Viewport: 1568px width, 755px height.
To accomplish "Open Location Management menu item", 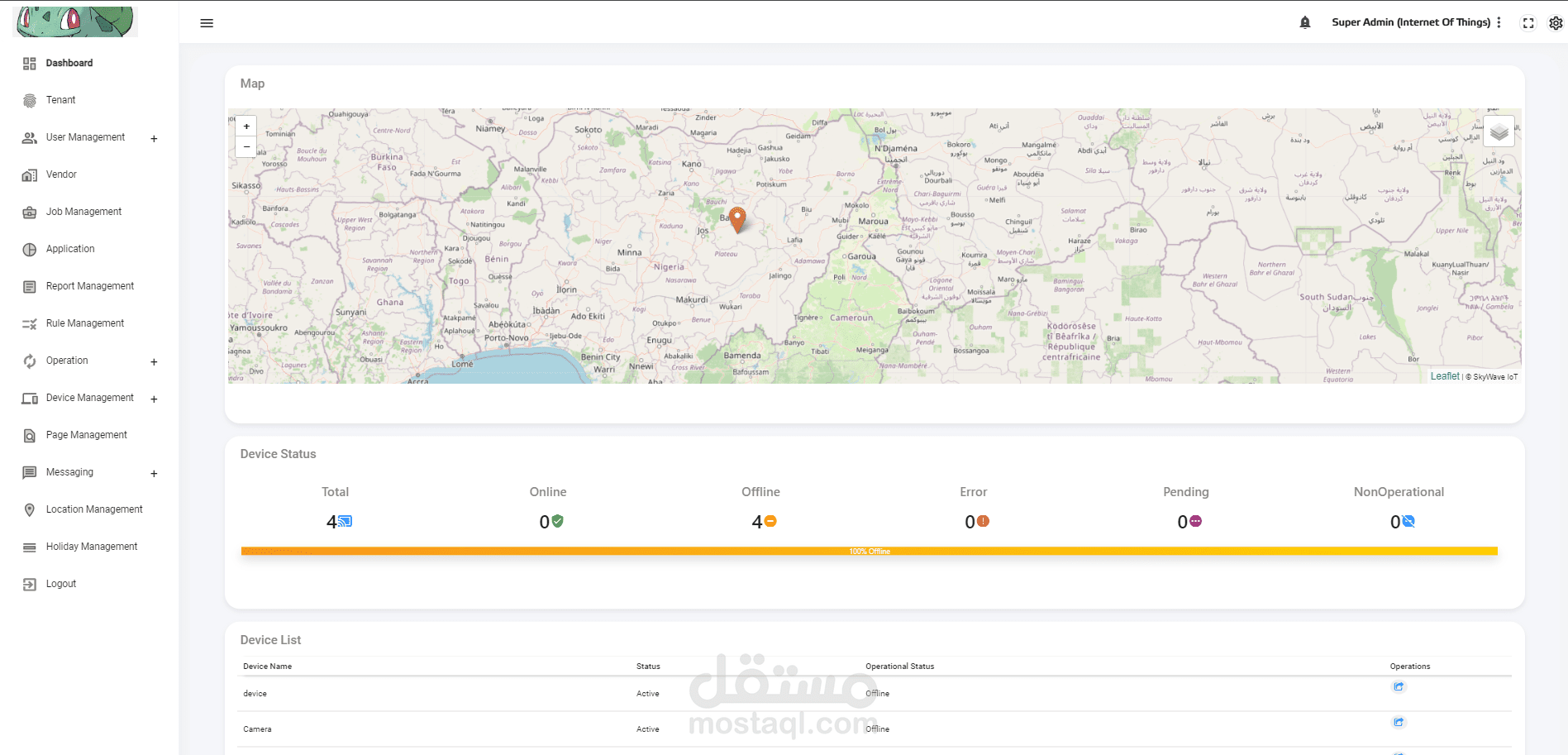I will (x=94, y=509).
